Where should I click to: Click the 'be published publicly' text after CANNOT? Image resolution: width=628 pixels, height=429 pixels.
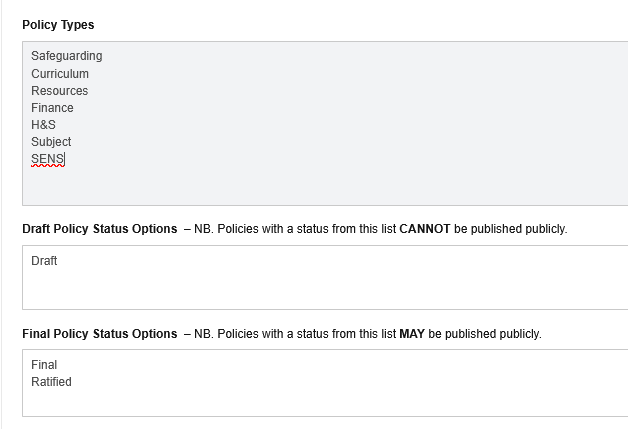tap(511, 229)
